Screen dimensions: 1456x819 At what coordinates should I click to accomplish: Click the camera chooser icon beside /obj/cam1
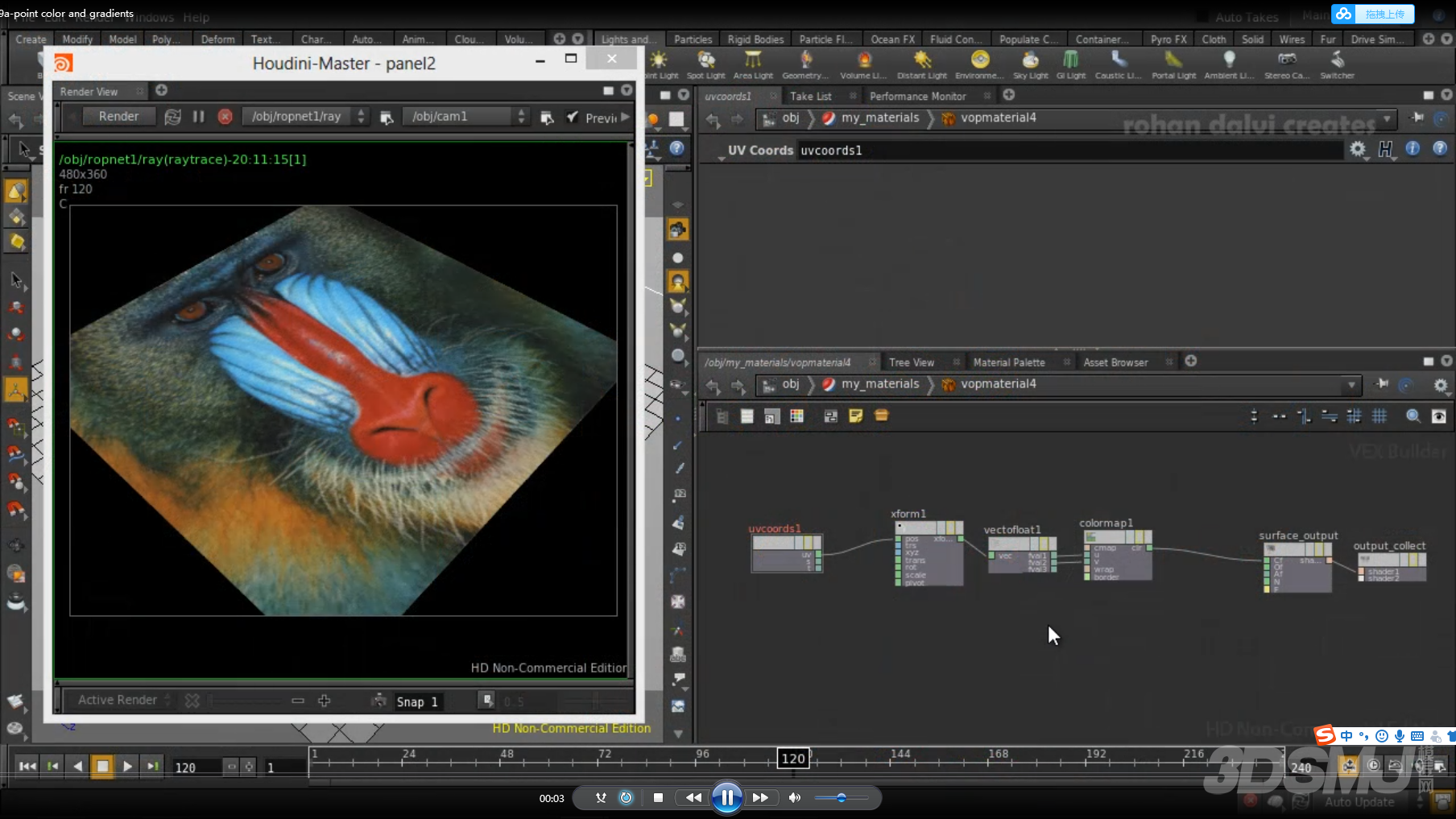click(x=547, y=118)
